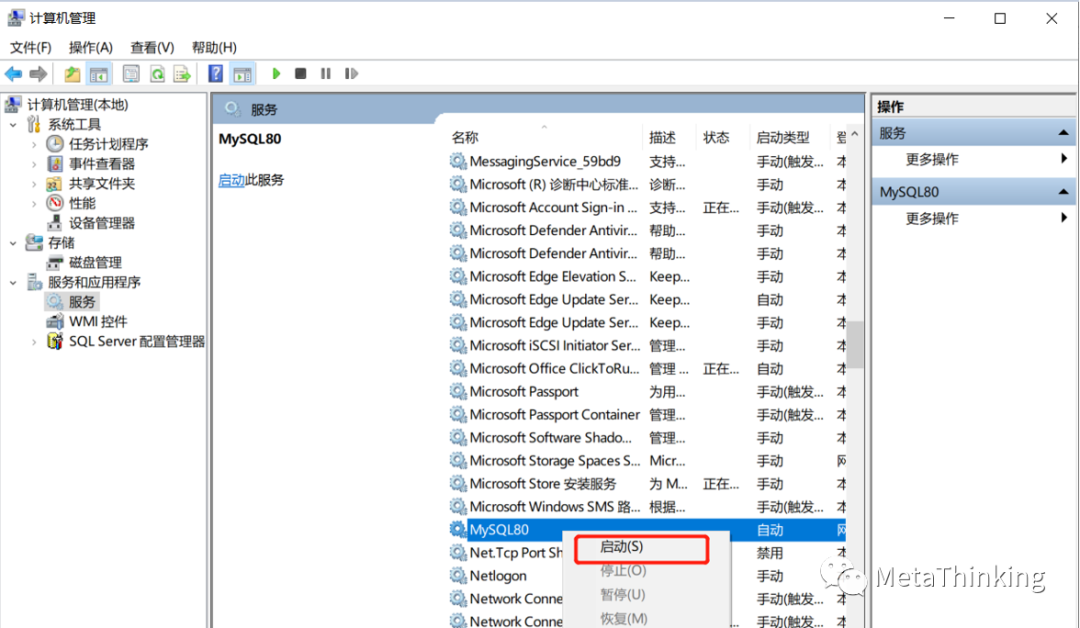Viewport: 1080px width, 628px height.
Task: Open the 帮助(H) menu
Action: coord(214,47)
